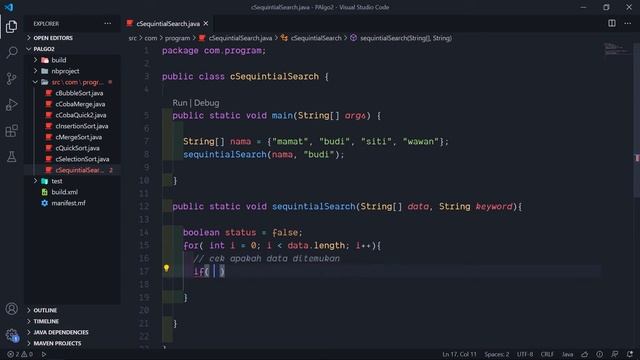
Task: Click the thumbs-up icon in status bar
Action: pos(584,354)
